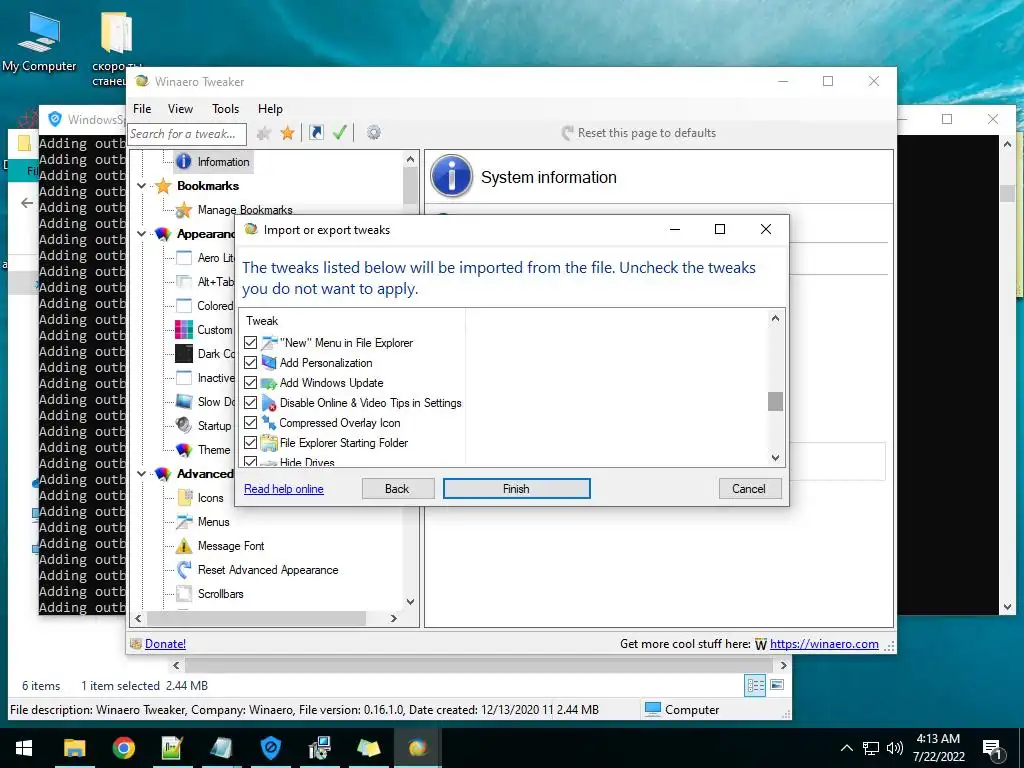Click the Bookmarks star category icon
This screenshot has width=1024, height=768.
point(163,186)
